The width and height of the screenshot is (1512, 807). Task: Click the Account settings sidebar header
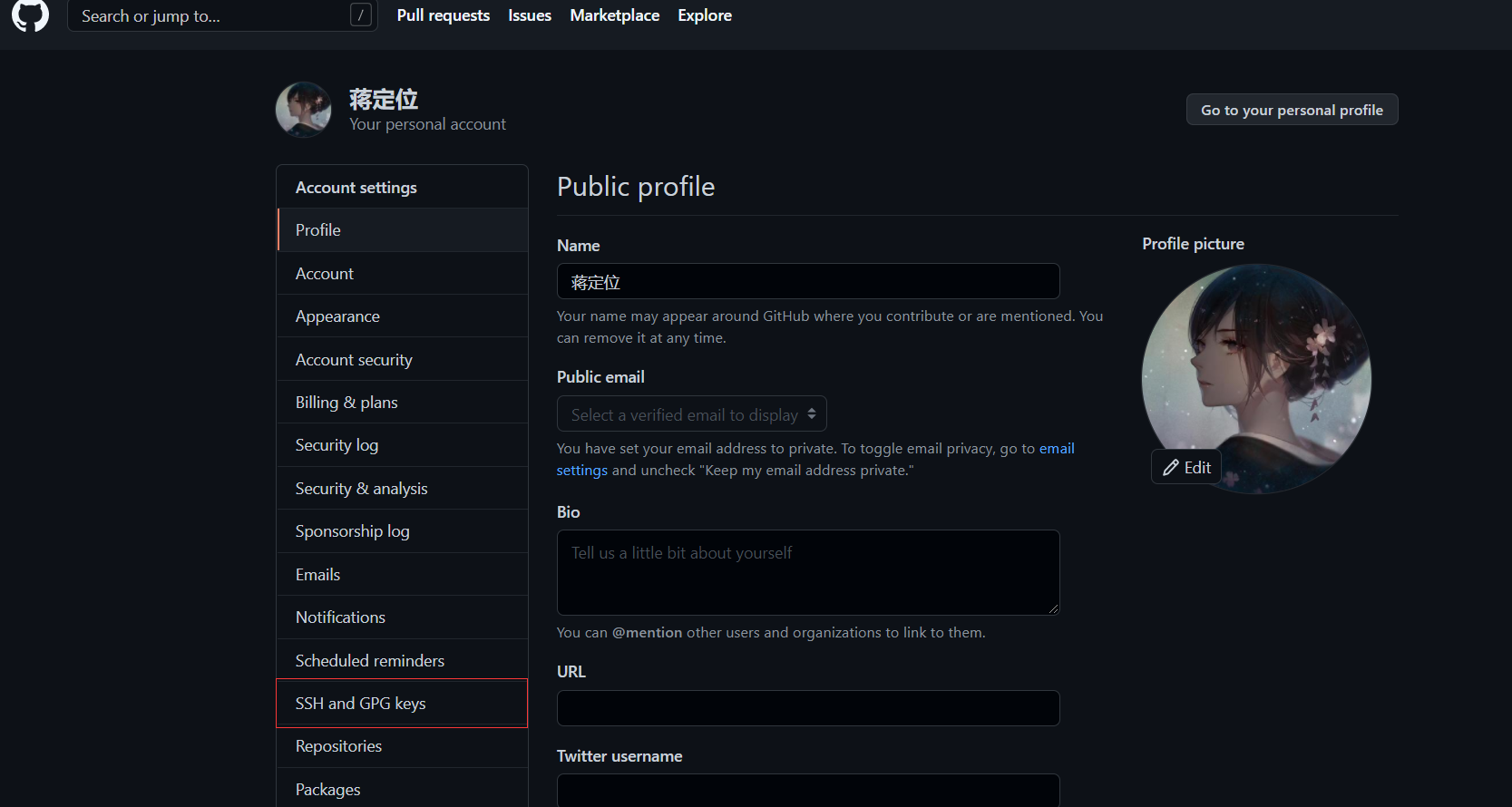[356, 188]
